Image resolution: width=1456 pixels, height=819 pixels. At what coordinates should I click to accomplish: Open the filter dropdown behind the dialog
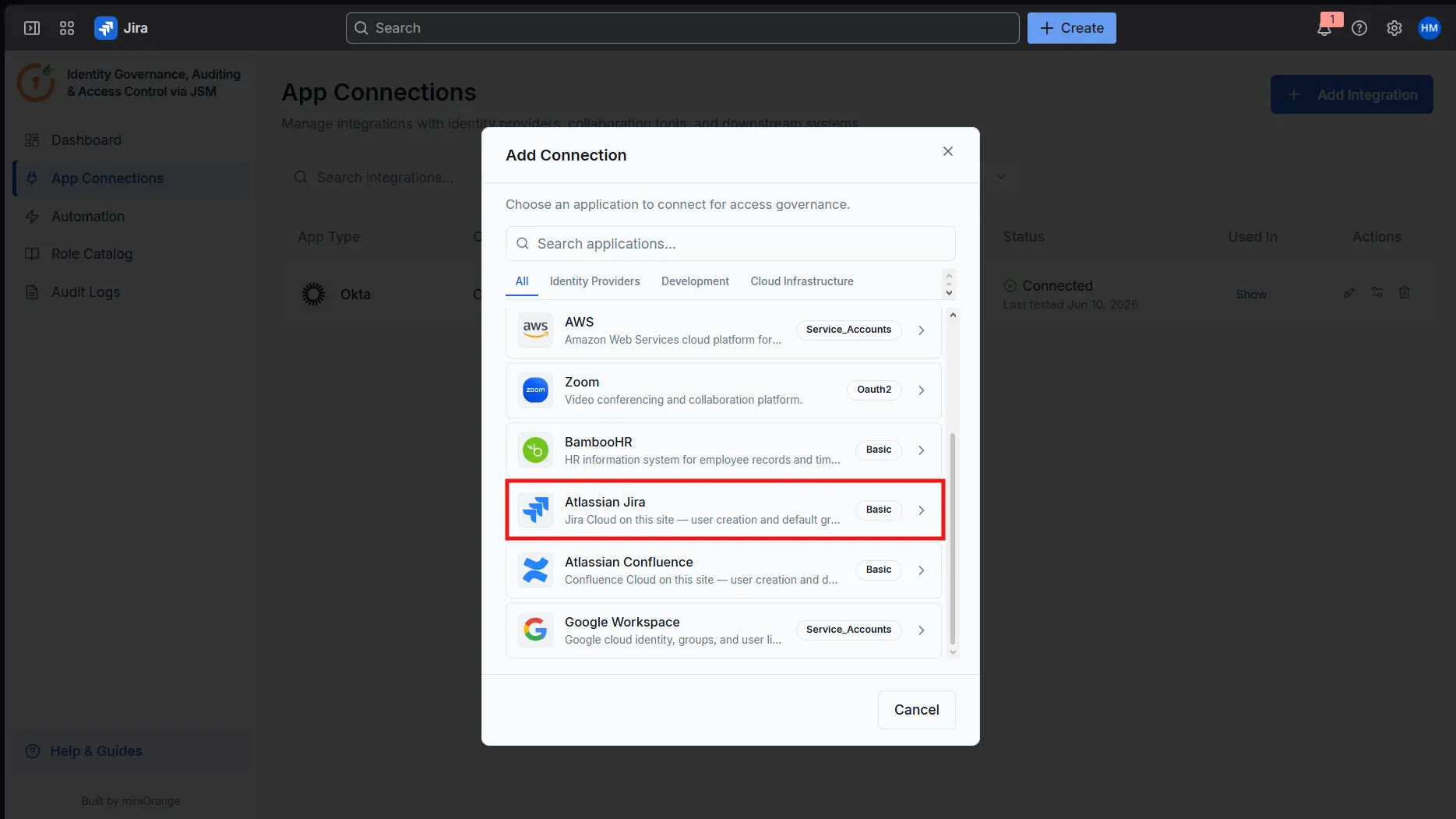pos(1002,177)
